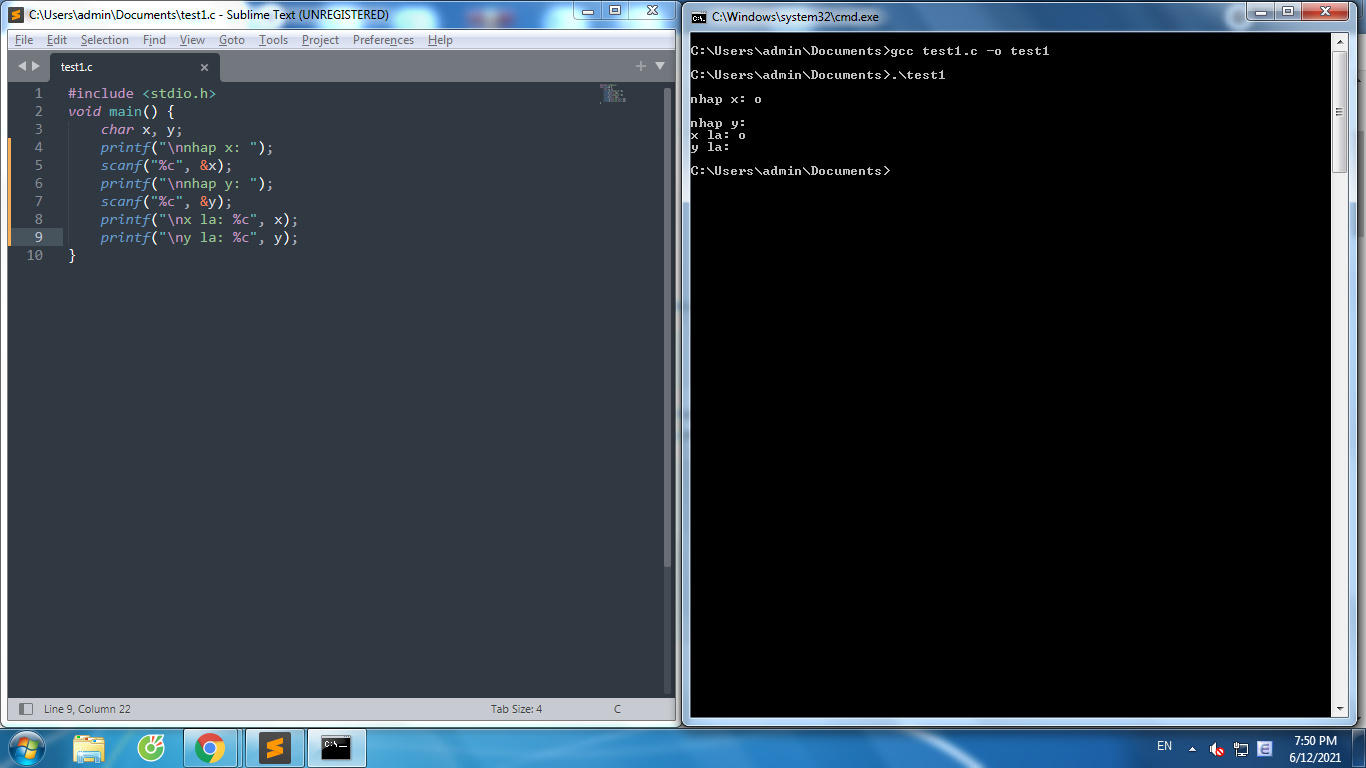Open the Tools menu

273,40
